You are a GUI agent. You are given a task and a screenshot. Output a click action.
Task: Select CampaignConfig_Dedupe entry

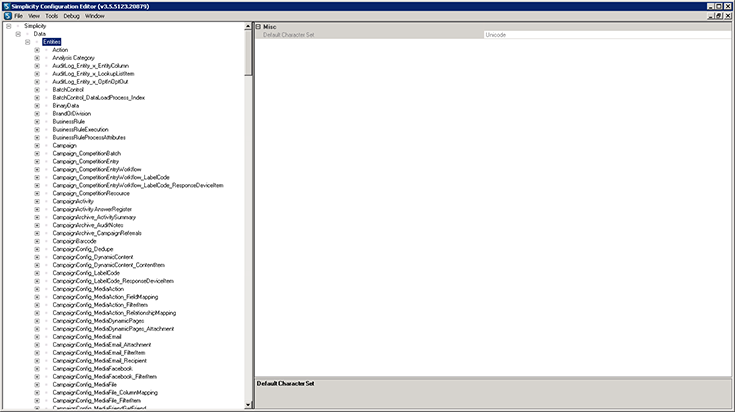click(82, 249)
